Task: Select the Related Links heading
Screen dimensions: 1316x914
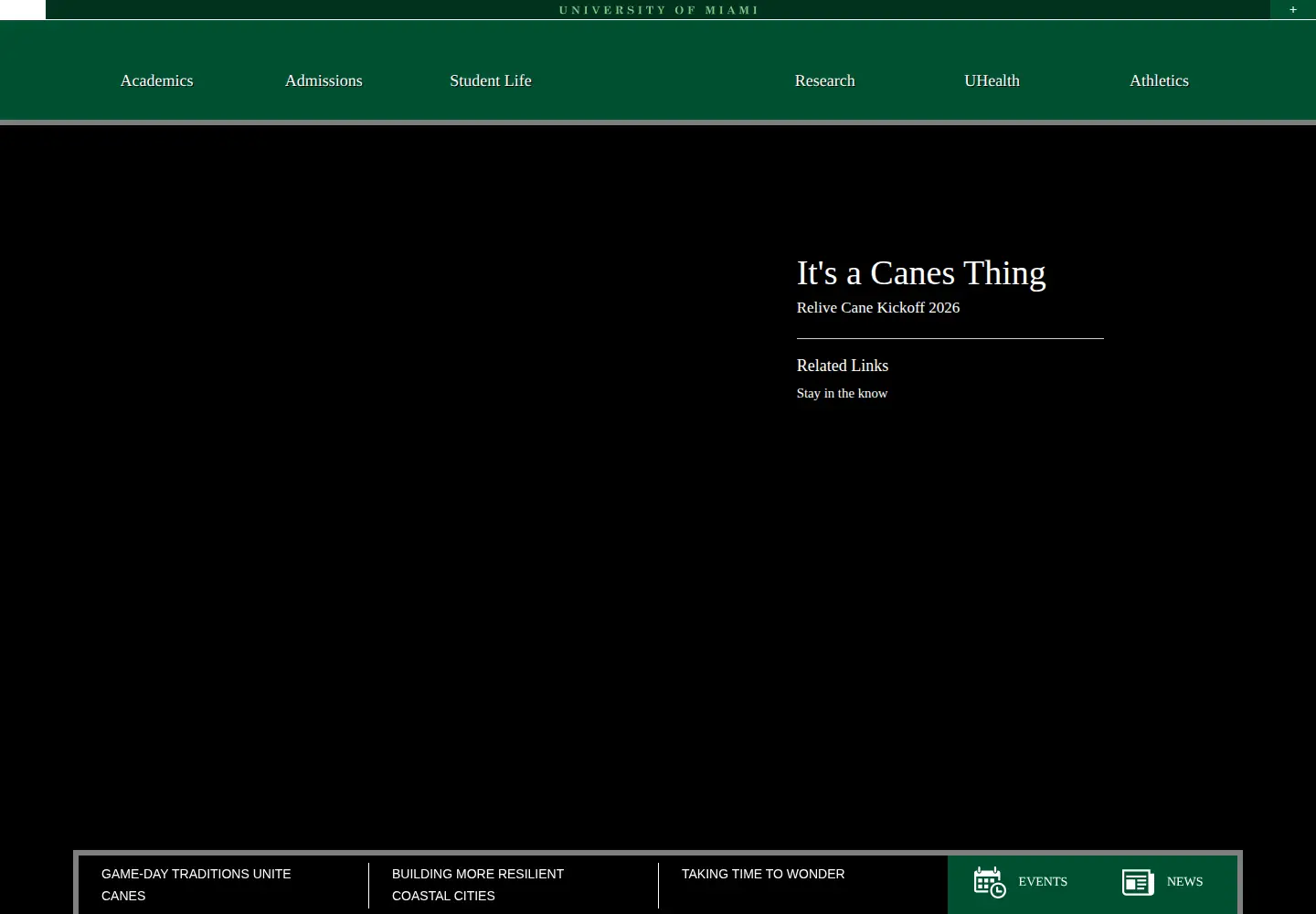Action: (x=843, y=366)
